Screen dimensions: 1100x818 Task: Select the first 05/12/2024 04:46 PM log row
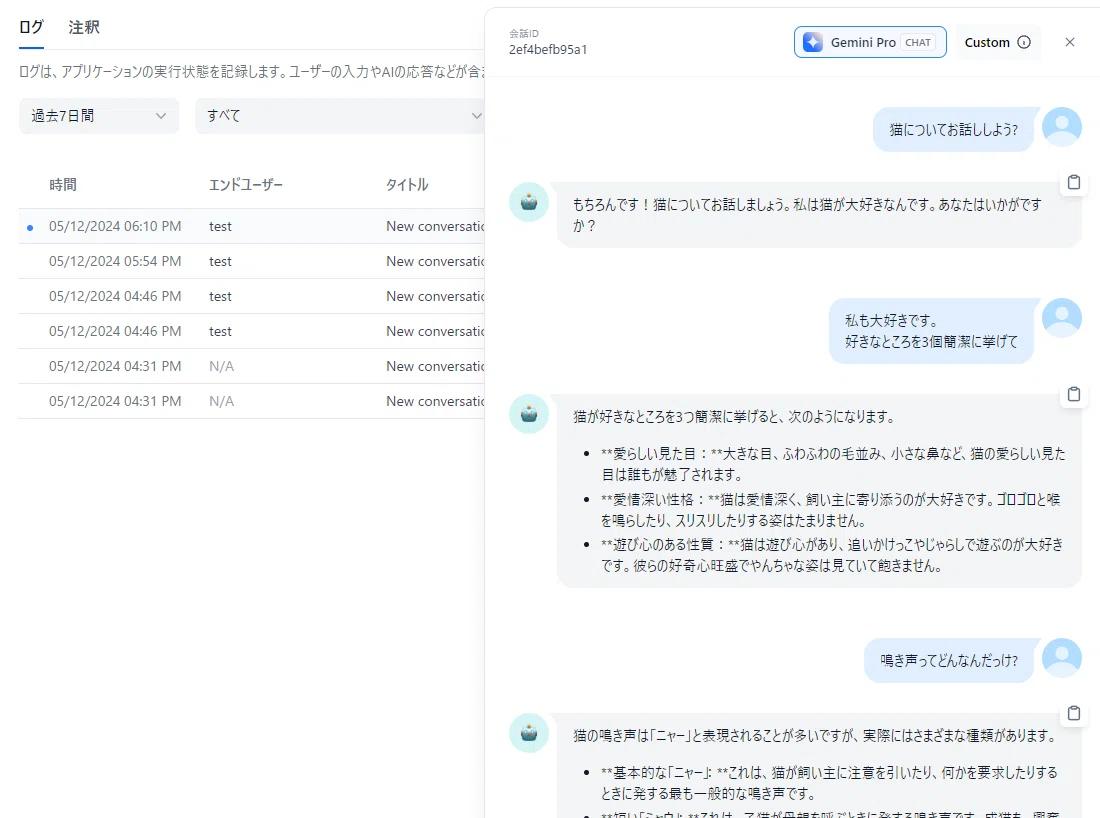pyautogui.click(x=251, y=296)
